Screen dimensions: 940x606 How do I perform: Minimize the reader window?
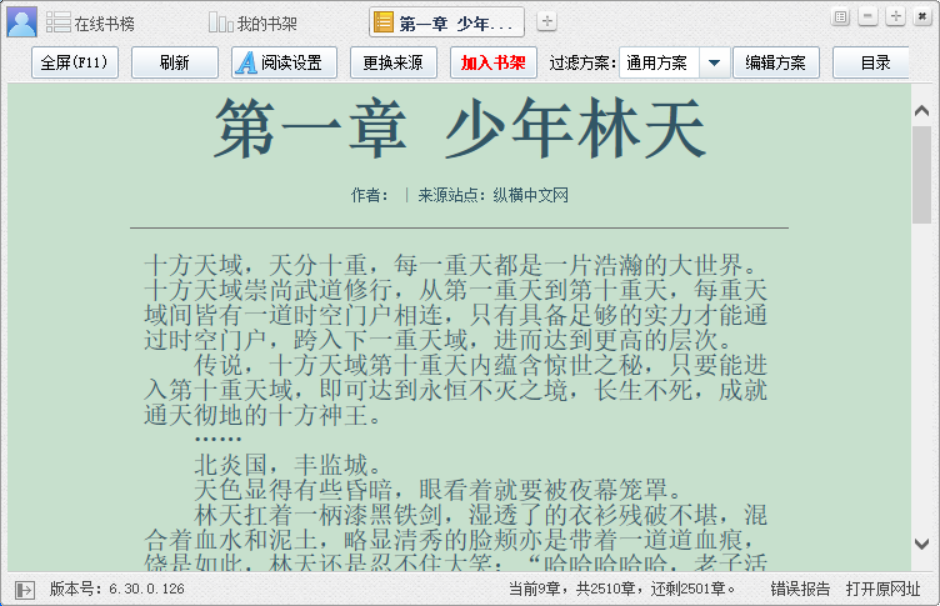point(867,17)
